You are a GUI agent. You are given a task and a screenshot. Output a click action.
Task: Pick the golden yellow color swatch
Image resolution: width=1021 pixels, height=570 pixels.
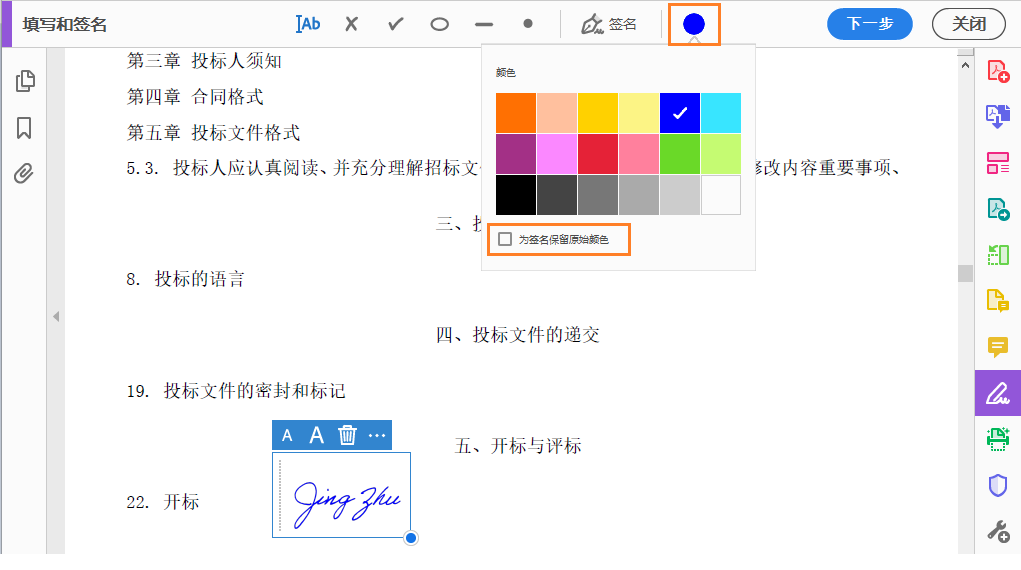click(x=598, y=113)
